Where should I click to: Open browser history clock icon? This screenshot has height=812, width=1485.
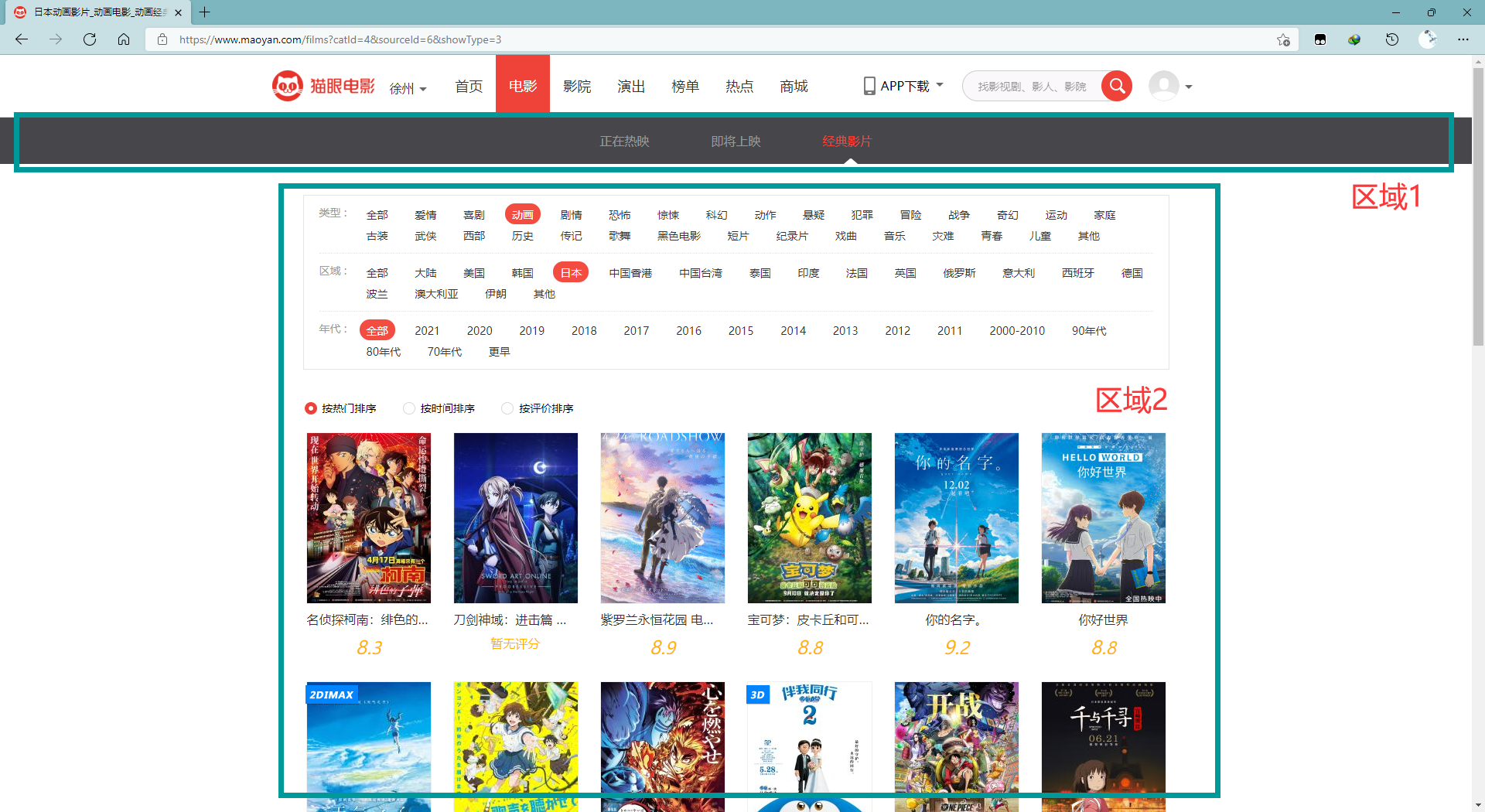point(1392,39)
